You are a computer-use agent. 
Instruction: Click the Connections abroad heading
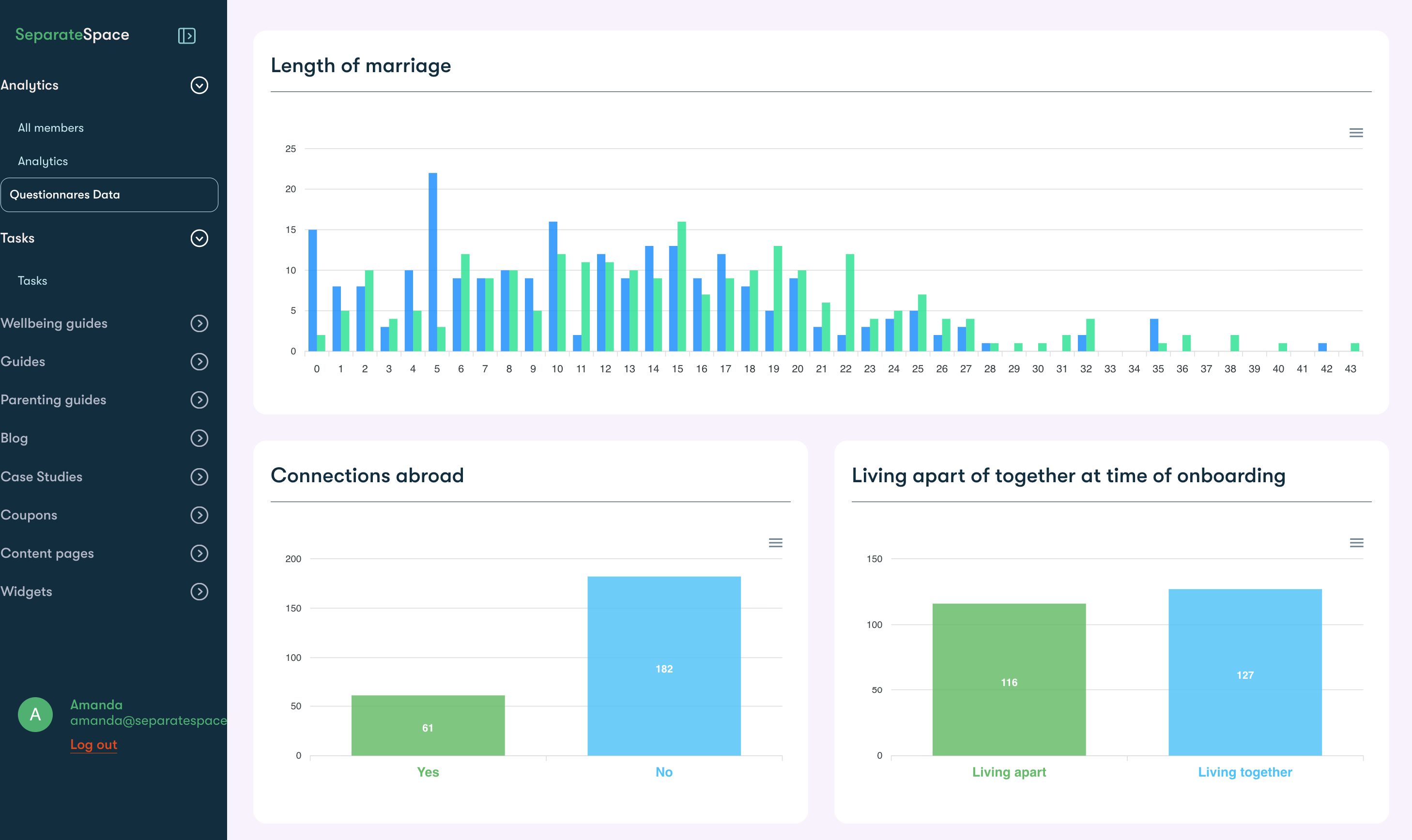point(368,476)
